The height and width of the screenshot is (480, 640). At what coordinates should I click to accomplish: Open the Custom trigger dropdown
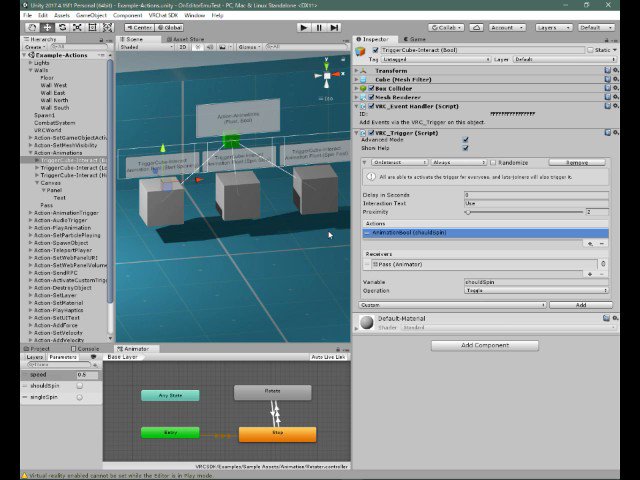point(452,305)
